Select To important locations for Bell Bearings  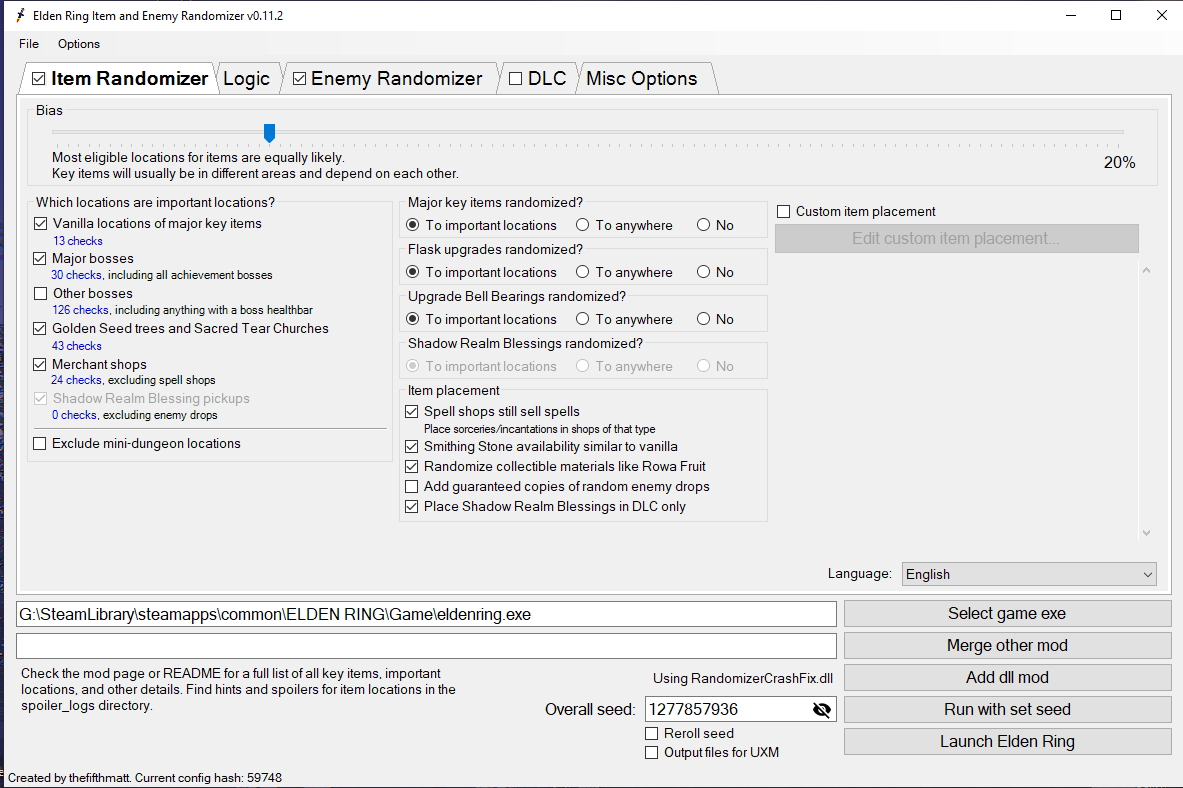click(x=413, y=319)
